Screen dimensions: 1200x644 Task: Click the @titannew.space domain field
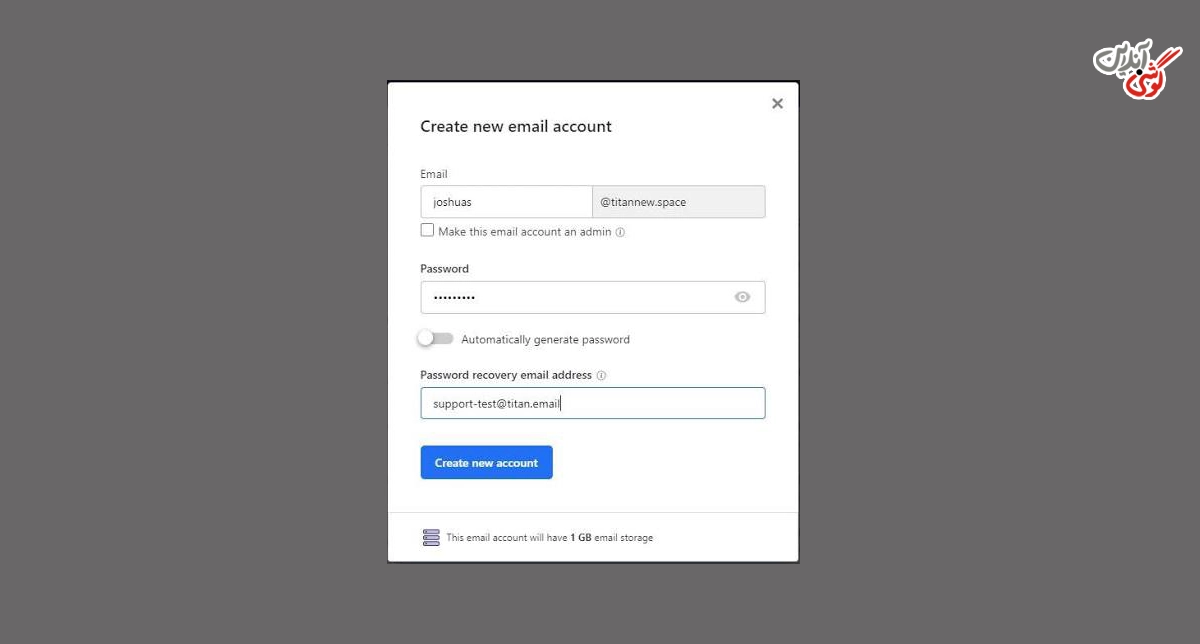[x=679, y=202]
